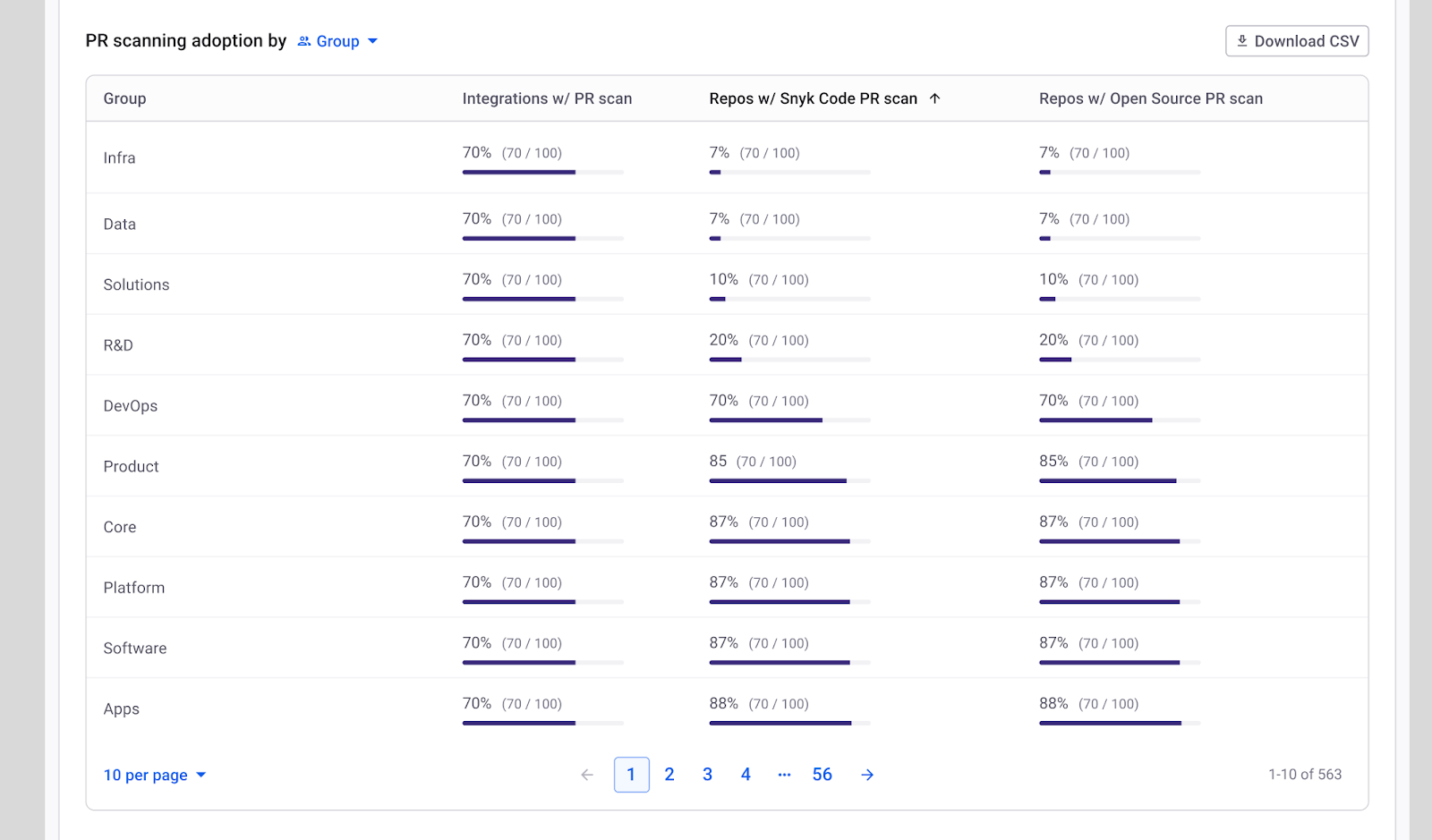Sort by Integrations w/ PR scan column
The height and width of the screenshot is (840, 1432).
[x=547, y=98]
